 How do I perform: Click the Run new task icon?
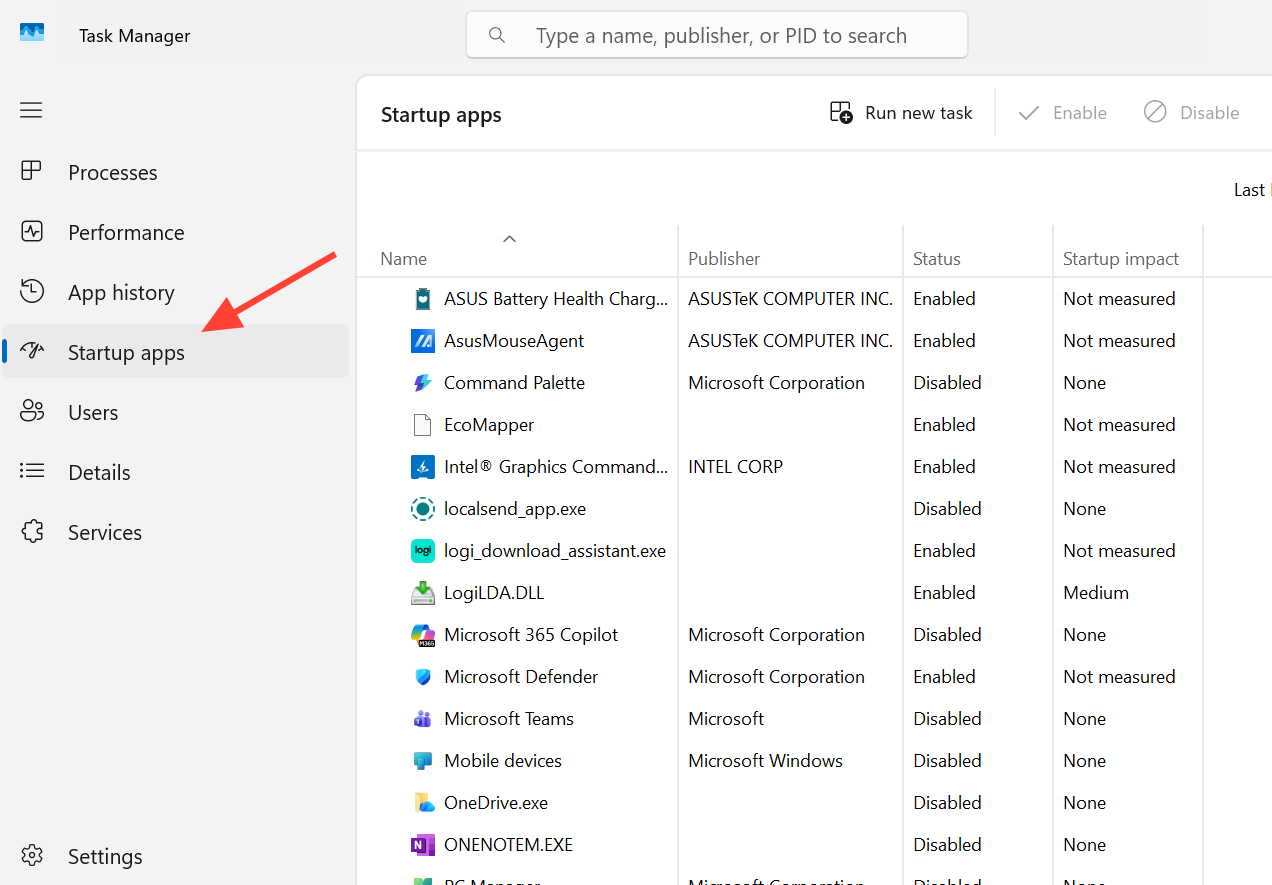point(841,112)
